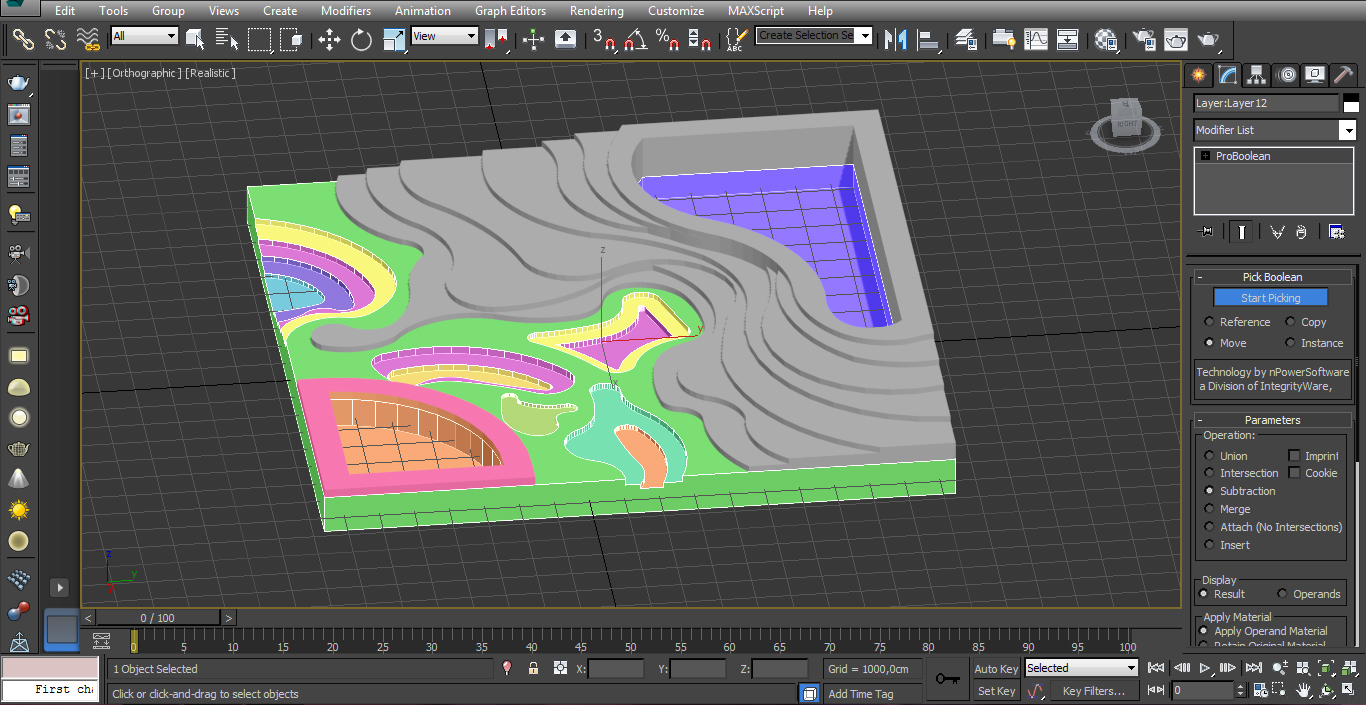The height and width of the screenshot is (705, 1366).
Task: Open the Modifier List dropdown
Action: (x=1275, y=130)
